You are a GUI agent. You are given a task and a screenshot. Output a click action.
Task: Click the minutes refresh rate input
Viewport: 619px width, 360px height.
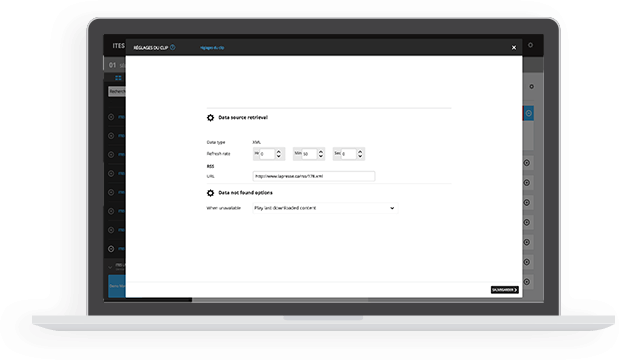[x=310, y=154]
